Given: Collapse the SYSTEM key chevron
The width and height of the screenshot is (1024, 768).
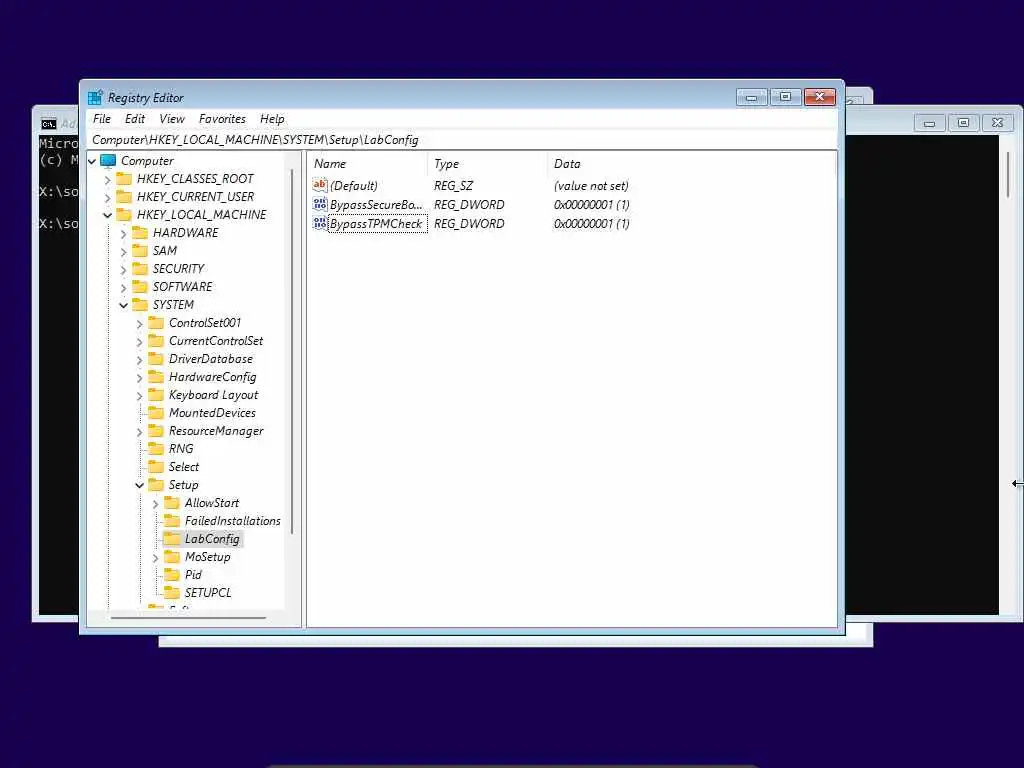Looking at the screenshot, I should click(x=123, y=305).
